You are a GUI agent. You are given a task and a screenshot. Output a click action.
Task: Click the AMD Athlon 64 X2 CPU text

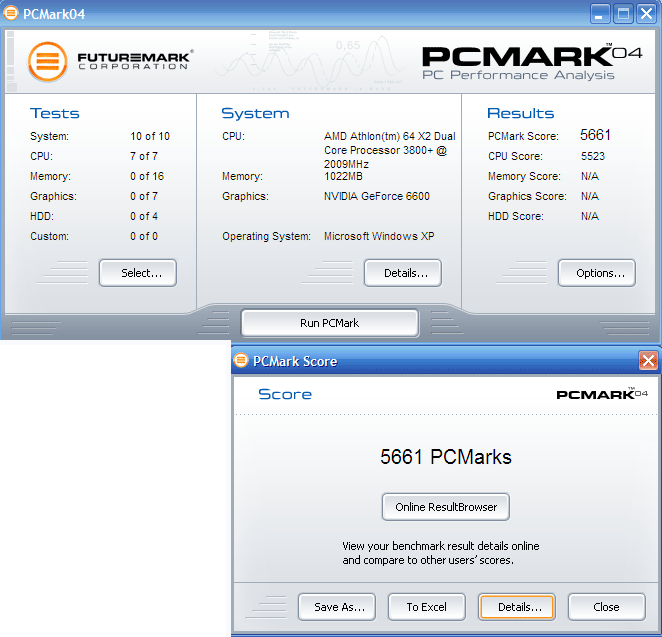(x=390, y=150)
